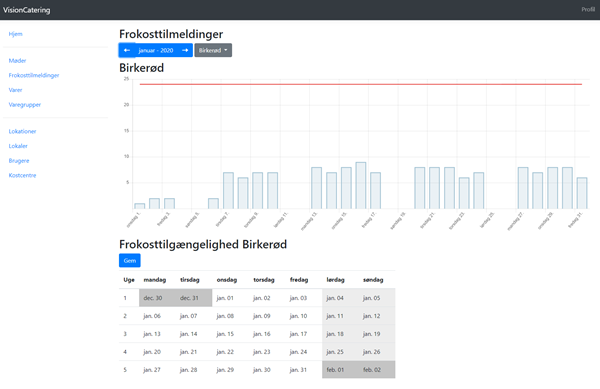Select the jan. 30 cell
This screenshot has width=600, height=389.
point(267,369)
